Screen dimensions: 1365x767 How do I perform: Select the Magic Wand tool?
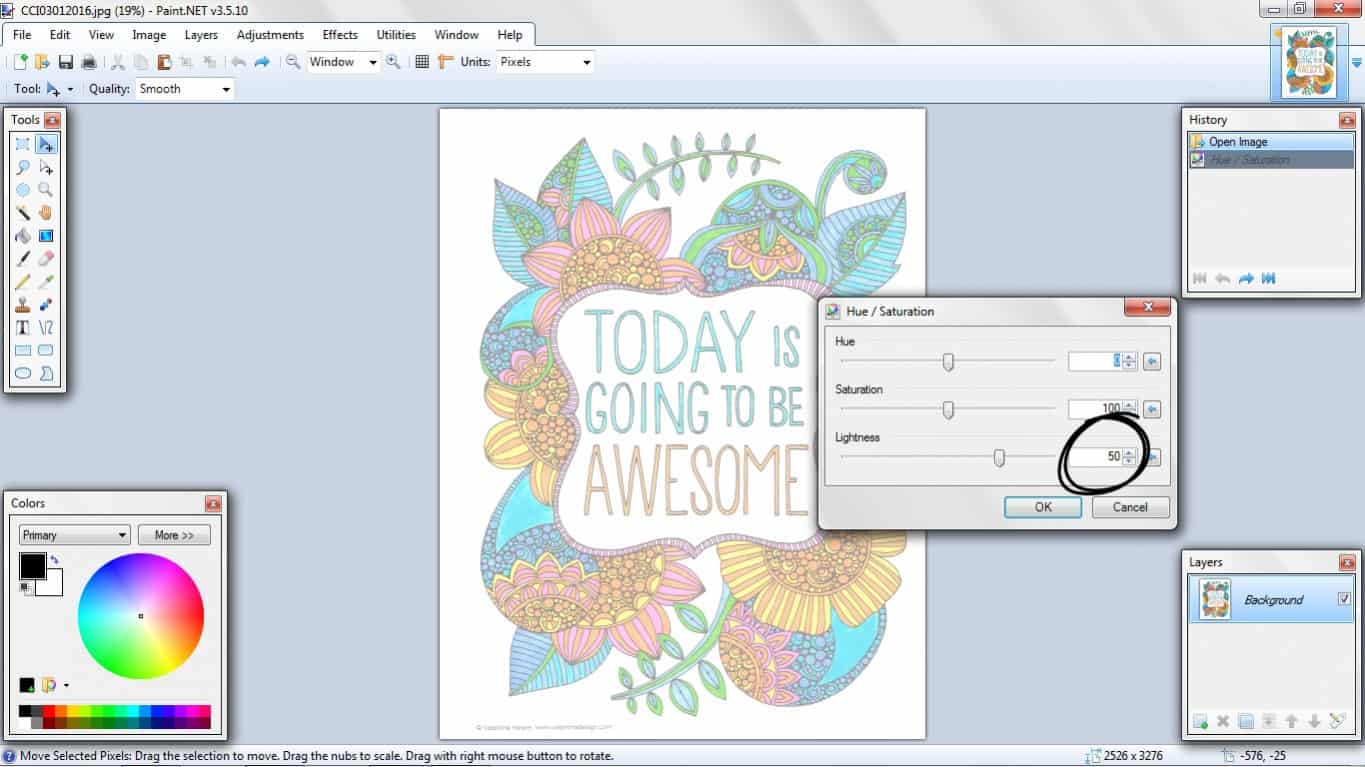pos(22,212)
